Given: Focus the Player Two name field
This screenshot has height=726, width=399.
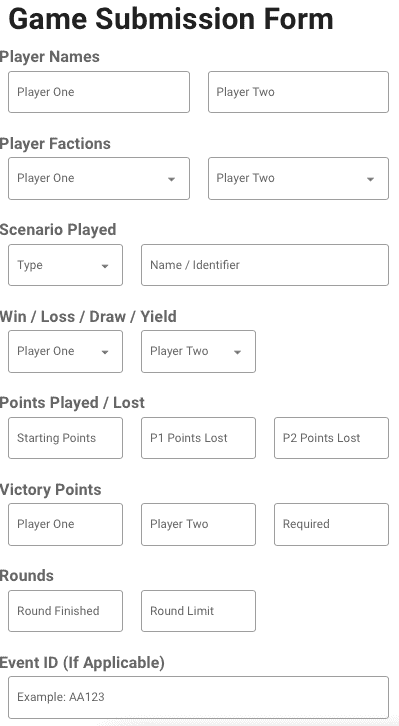Looking at the screenshot, I should (298, 92).
